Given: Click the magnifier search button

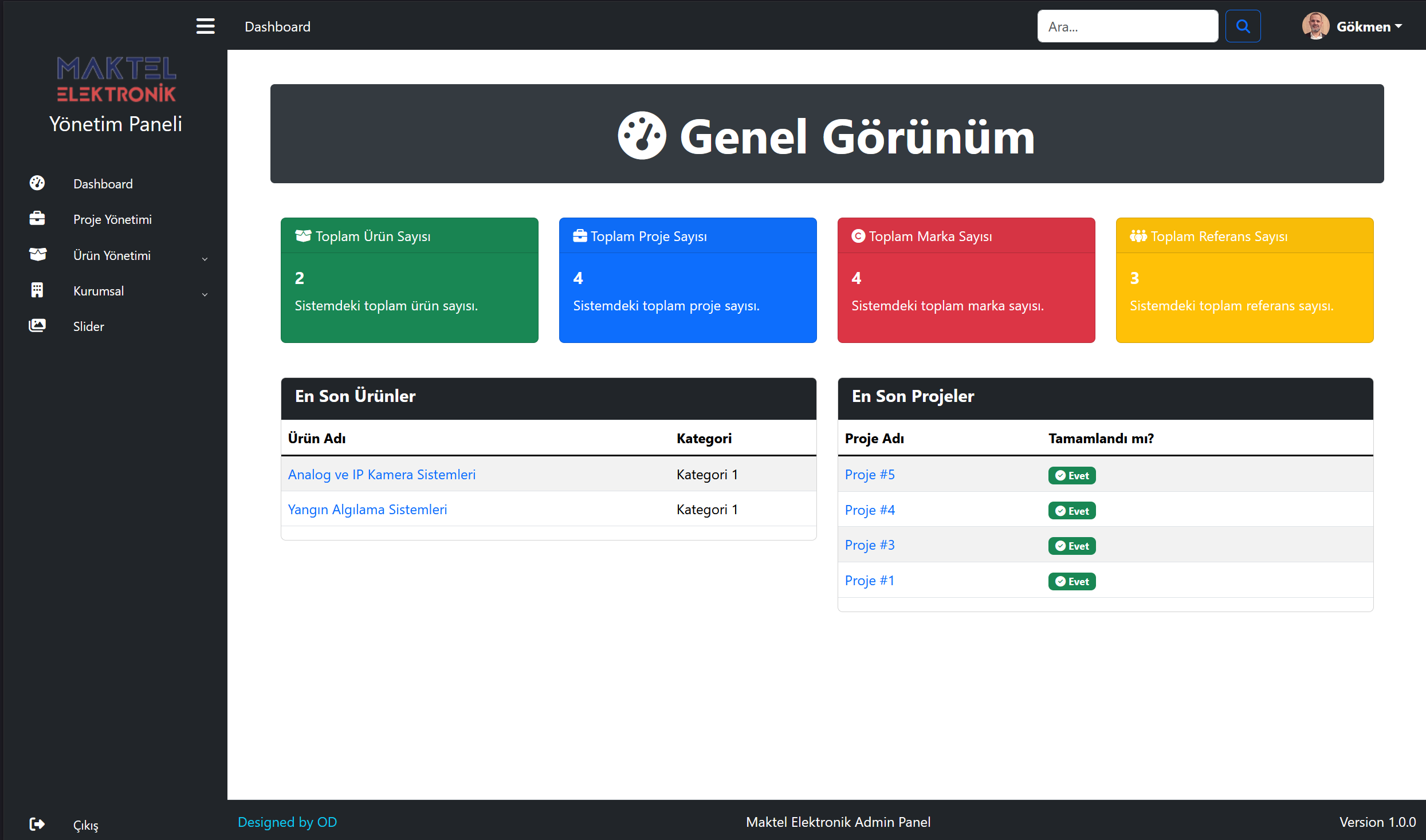Looking at the screenshot, I should click(1243, 26).
